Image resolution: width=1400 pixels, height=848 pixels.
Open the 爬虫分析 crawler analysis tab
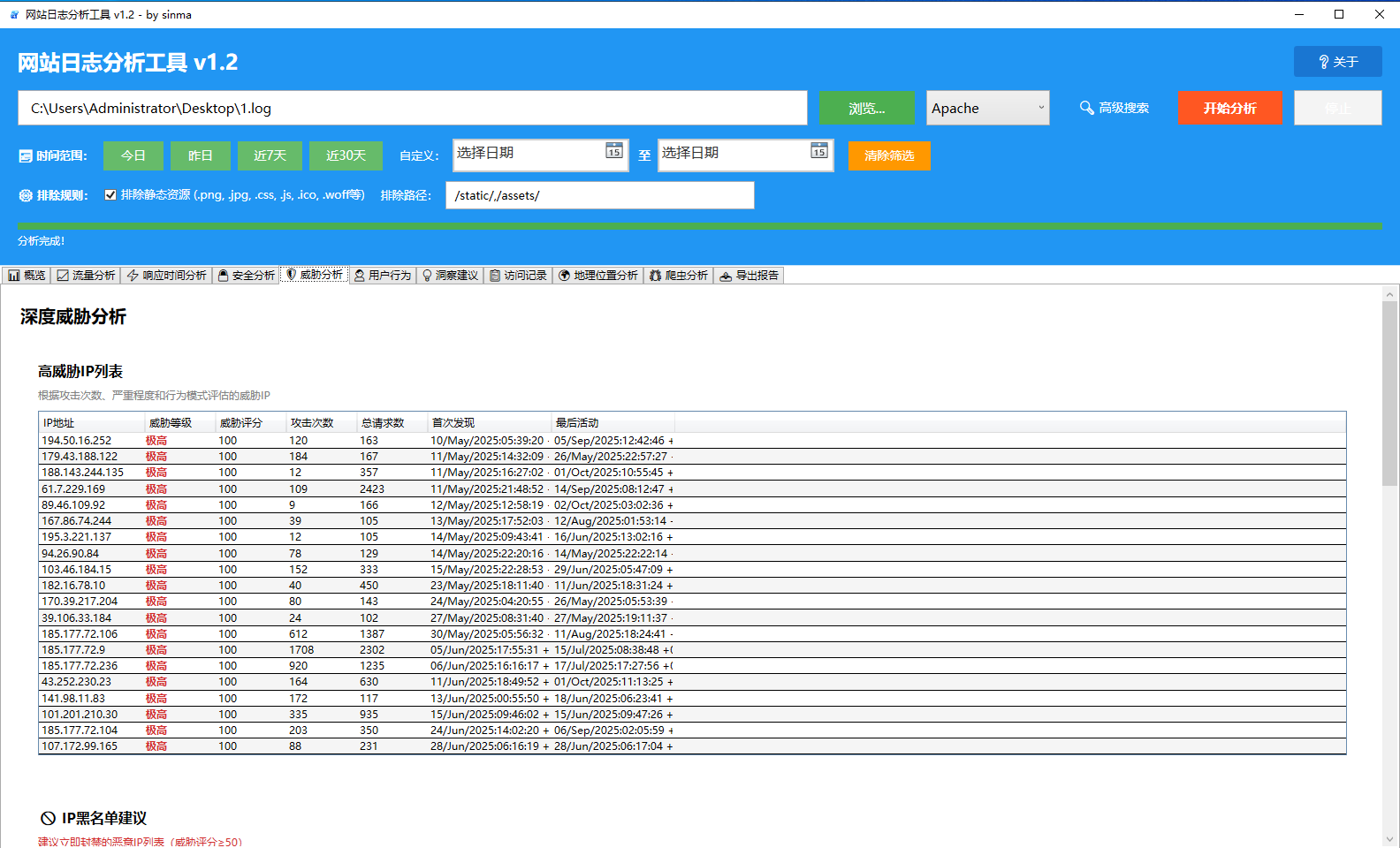pyautogui.click(x=678, y=276)
